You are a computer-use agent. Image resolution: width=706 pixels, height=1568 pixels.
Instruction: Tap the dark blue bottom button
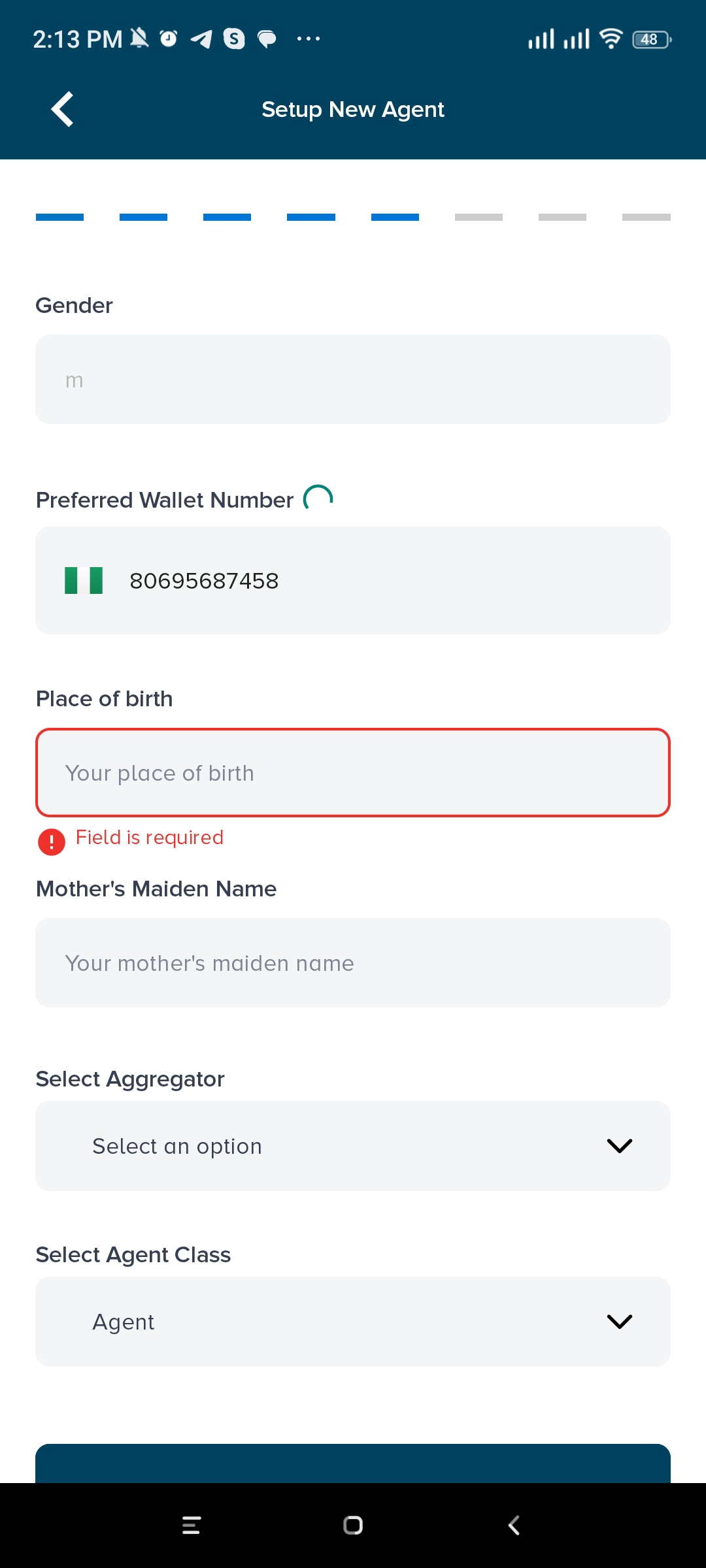pos(353,1463)
